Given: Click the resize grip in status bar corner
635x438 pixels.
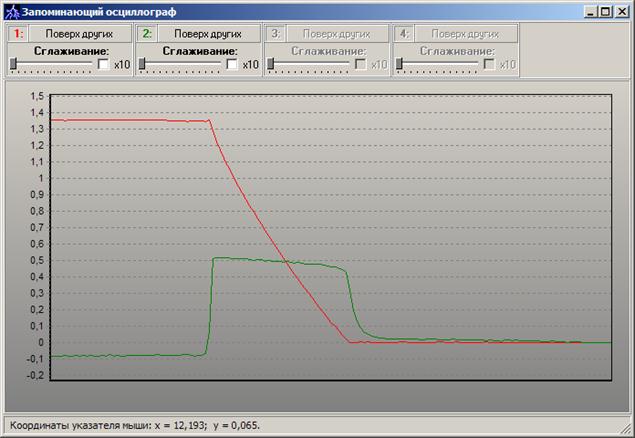Looking at the screenshot, I should coord(625,428).
